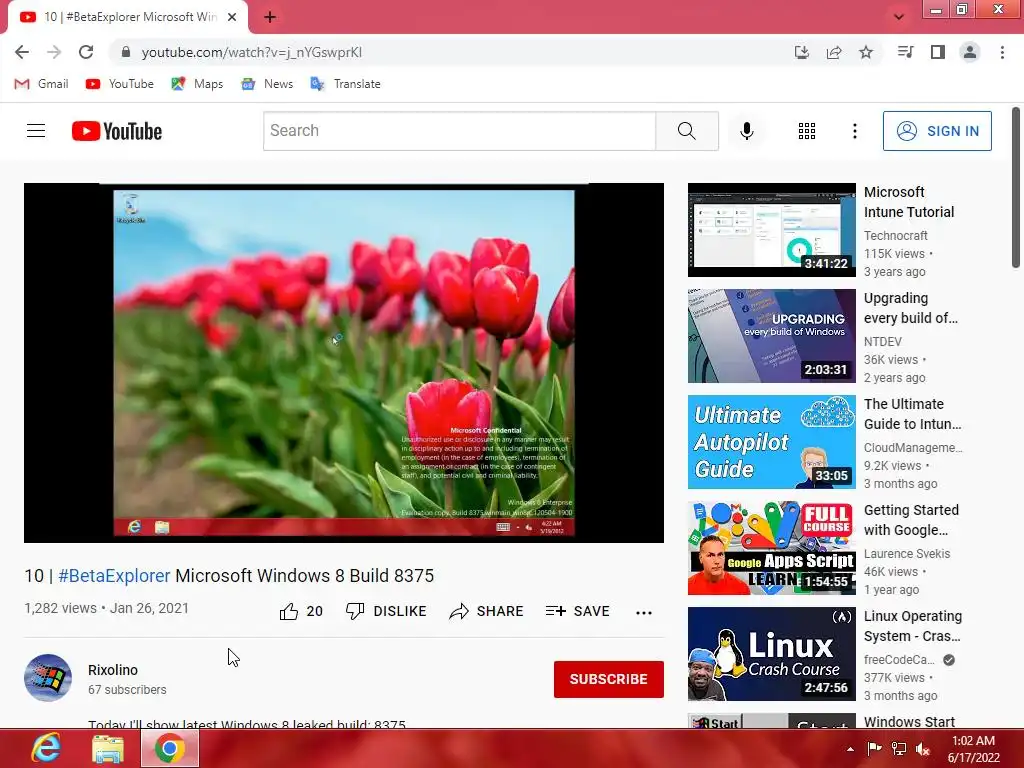Viewport: 1024px width, 768px height.
Task: Open a new browser tab
Action: pos(270,17)
